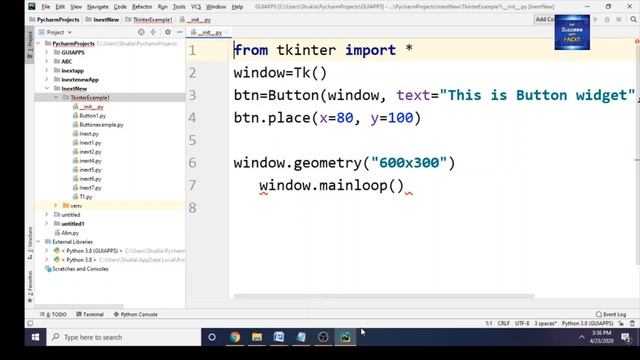Open the Run menu
This screenshot has height=360, width=640.
coord(162,7)
